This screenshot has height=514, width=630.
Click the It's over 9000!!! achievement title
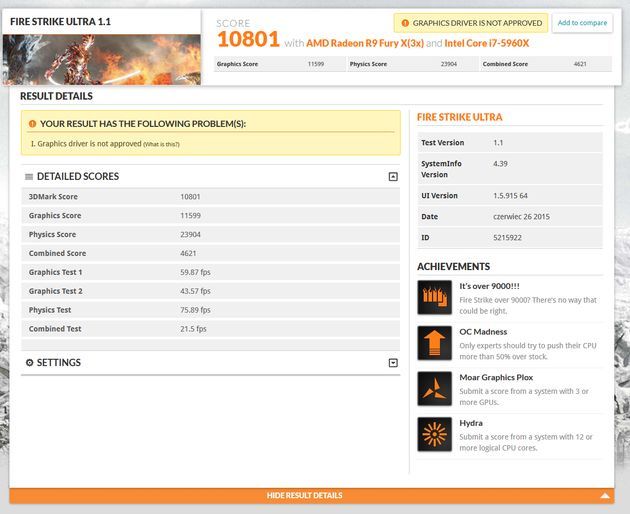pos(489,286)
